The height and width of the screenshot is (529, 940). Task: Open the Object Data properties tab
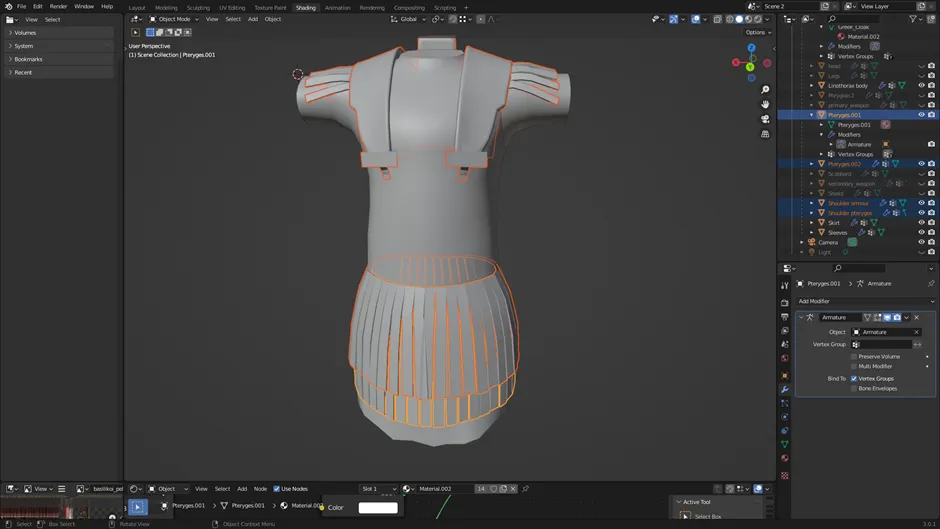[x=785, y=444]
